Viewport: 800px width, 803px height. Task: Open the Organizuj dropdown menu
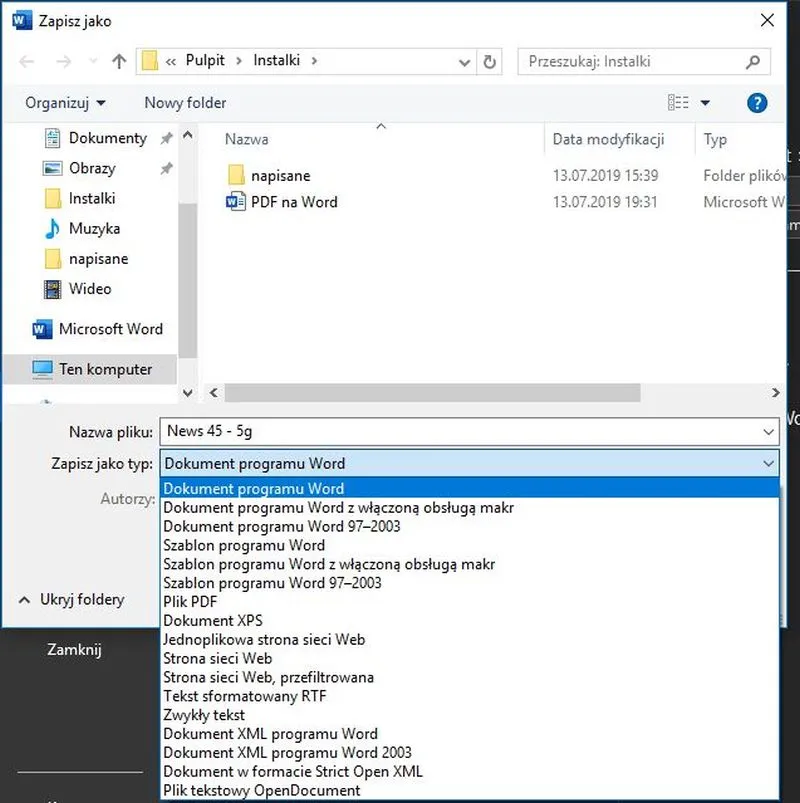click(x=65, y=103)
